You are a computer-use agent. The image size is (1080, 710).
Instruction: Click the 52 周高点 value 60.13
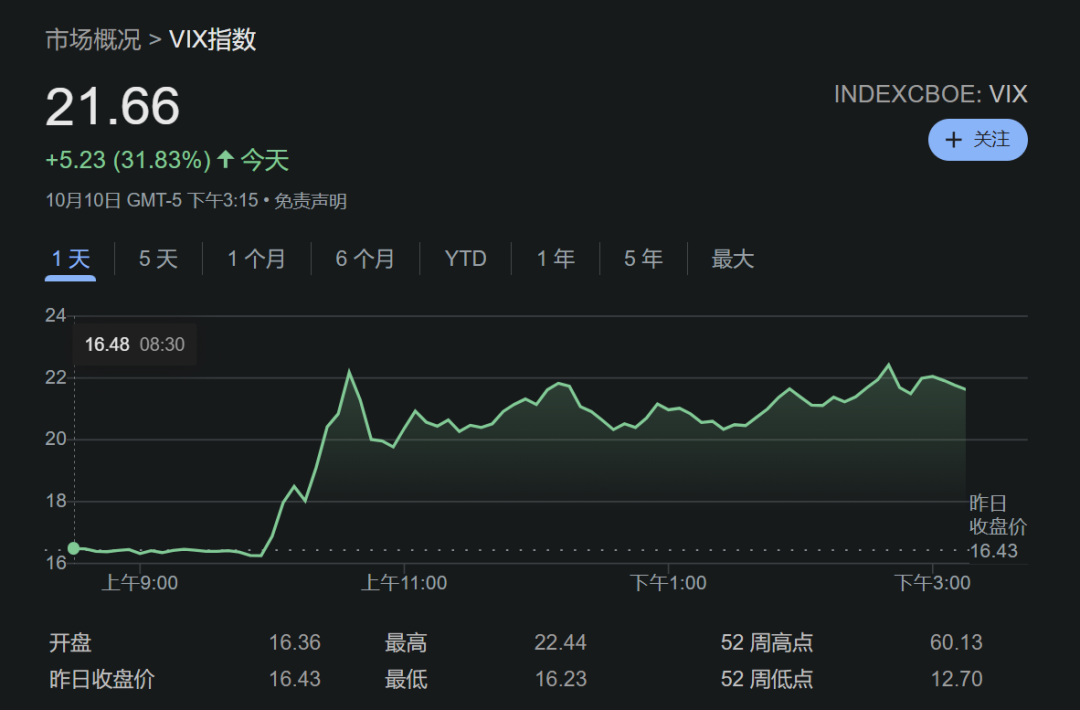(x=959, y=642)
